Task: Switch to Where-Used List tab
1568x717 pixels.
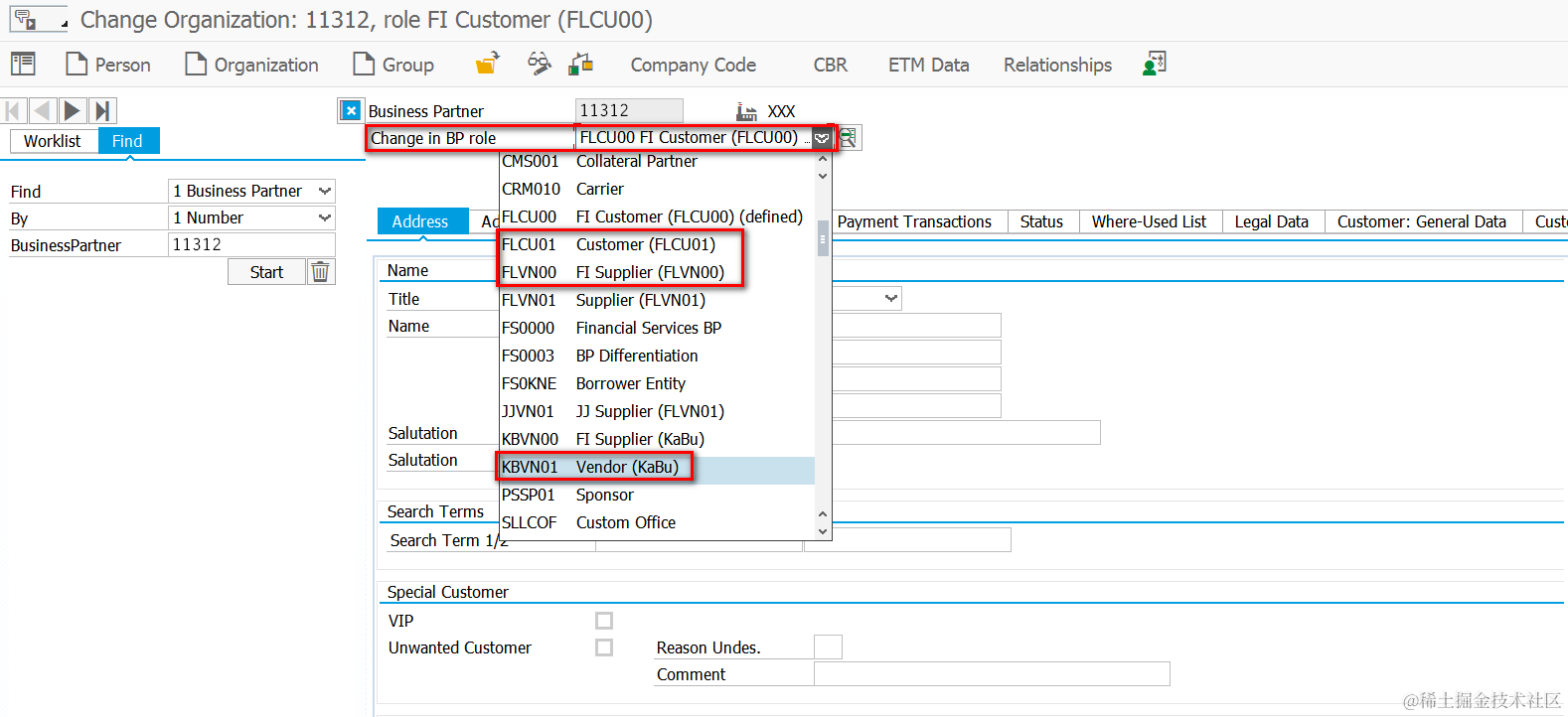Action: (1149, 221)
